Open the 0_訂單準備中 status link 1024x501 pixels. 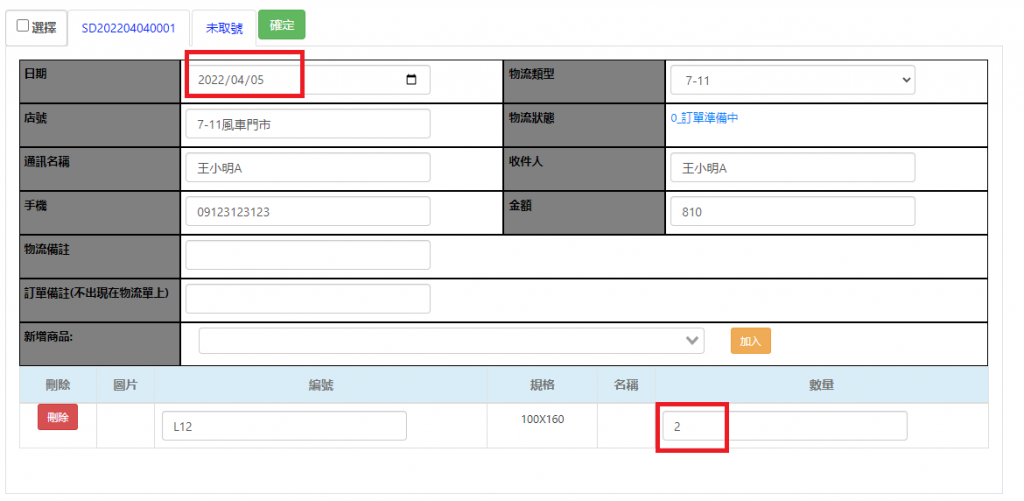(705, 118)
